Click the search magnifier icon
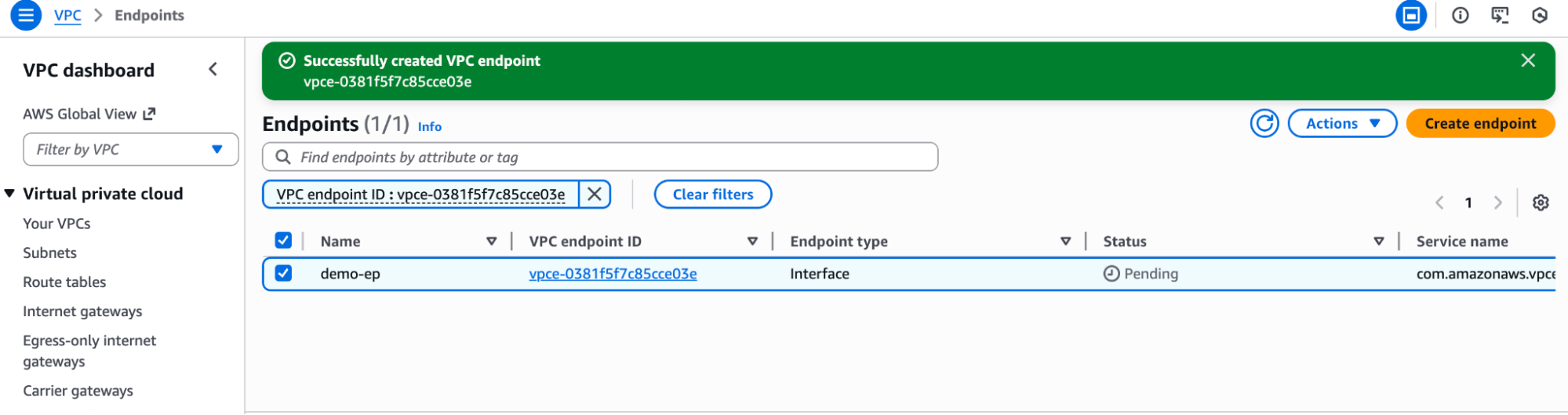The height and width of the screenshot is (415, 1568). coord(283,157)
